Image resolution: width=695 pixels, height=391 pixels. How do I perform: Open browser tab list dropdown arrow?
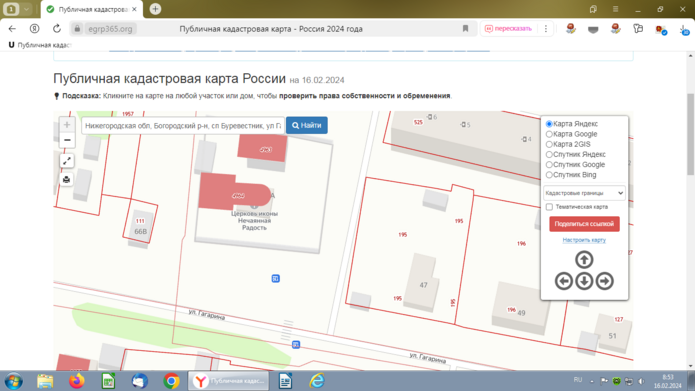[26, 9]
